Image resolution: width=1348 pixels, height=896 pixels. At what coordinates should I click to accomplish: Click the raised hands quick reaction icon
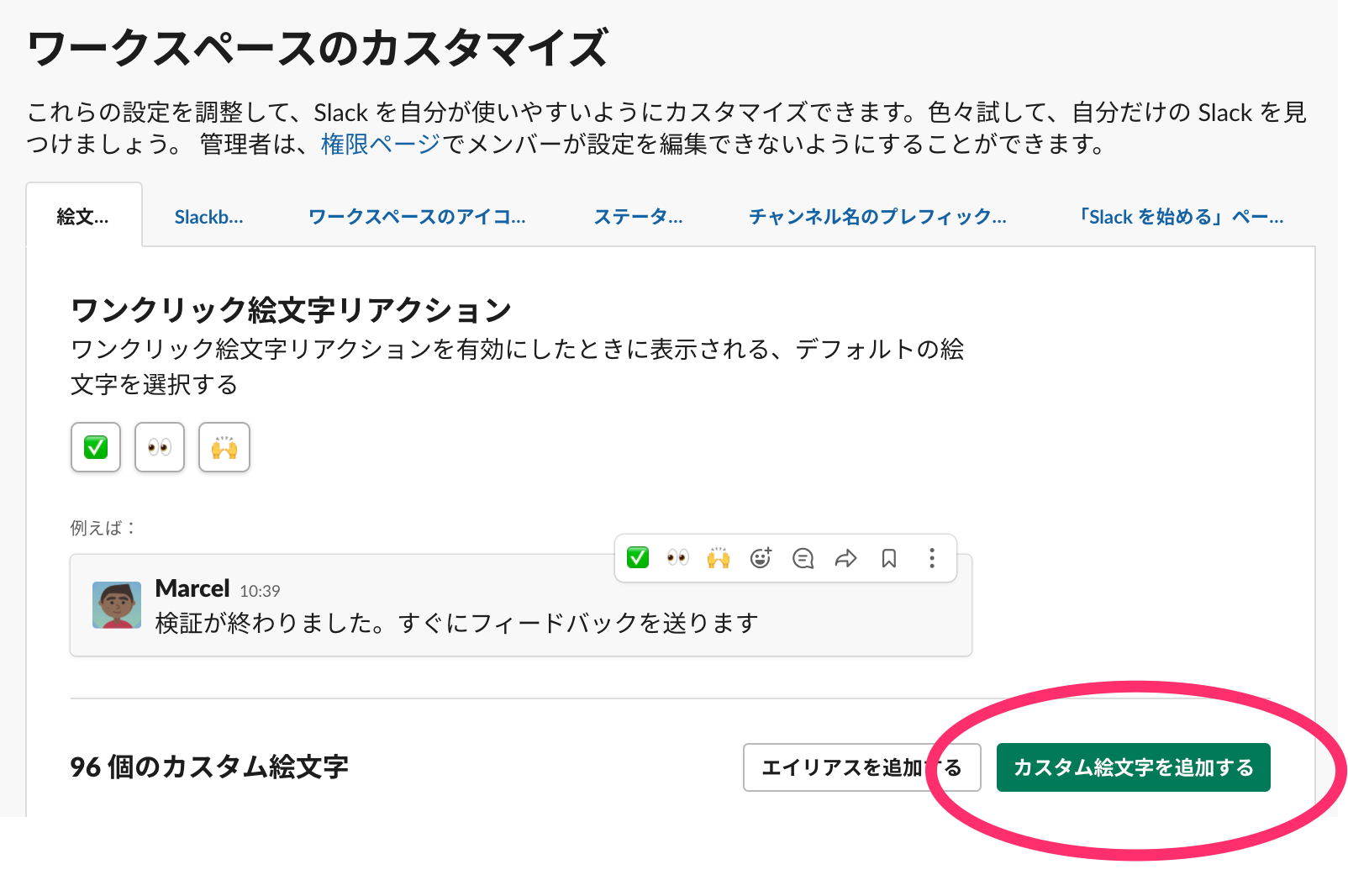click(720, 557)
